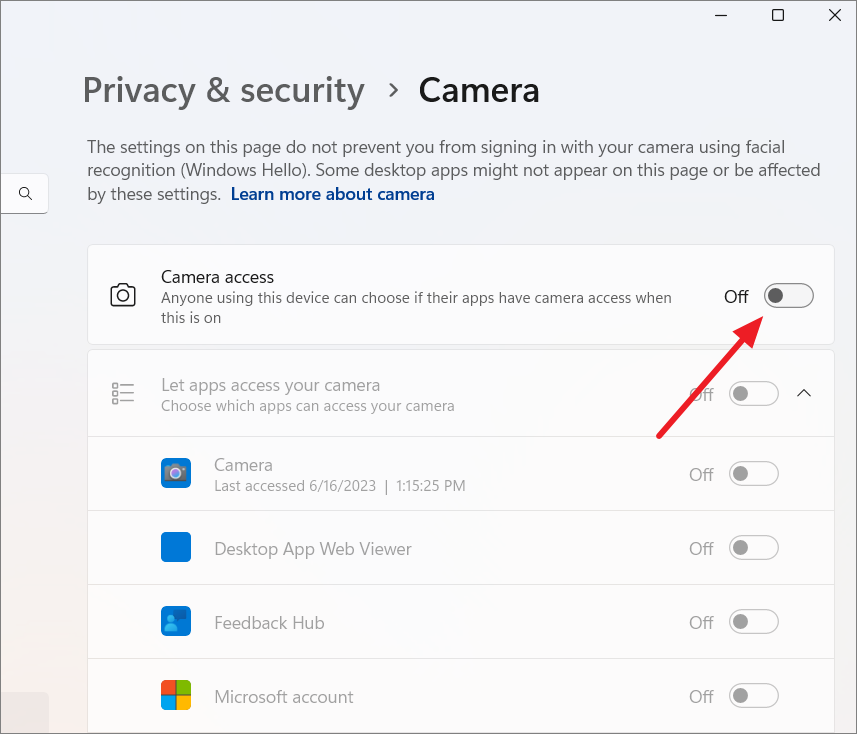Open the Learn more about camera link
This screenshot has height=734, width=857.
click(x=332, y=193)
